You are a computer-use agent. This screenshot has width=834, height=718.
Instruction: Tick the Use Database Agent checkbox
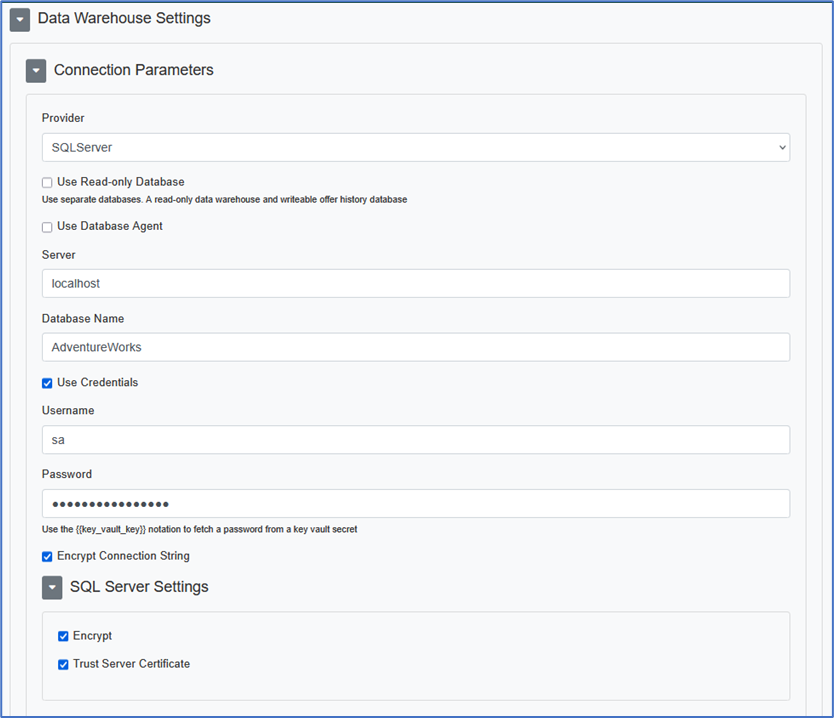point(47,227)
